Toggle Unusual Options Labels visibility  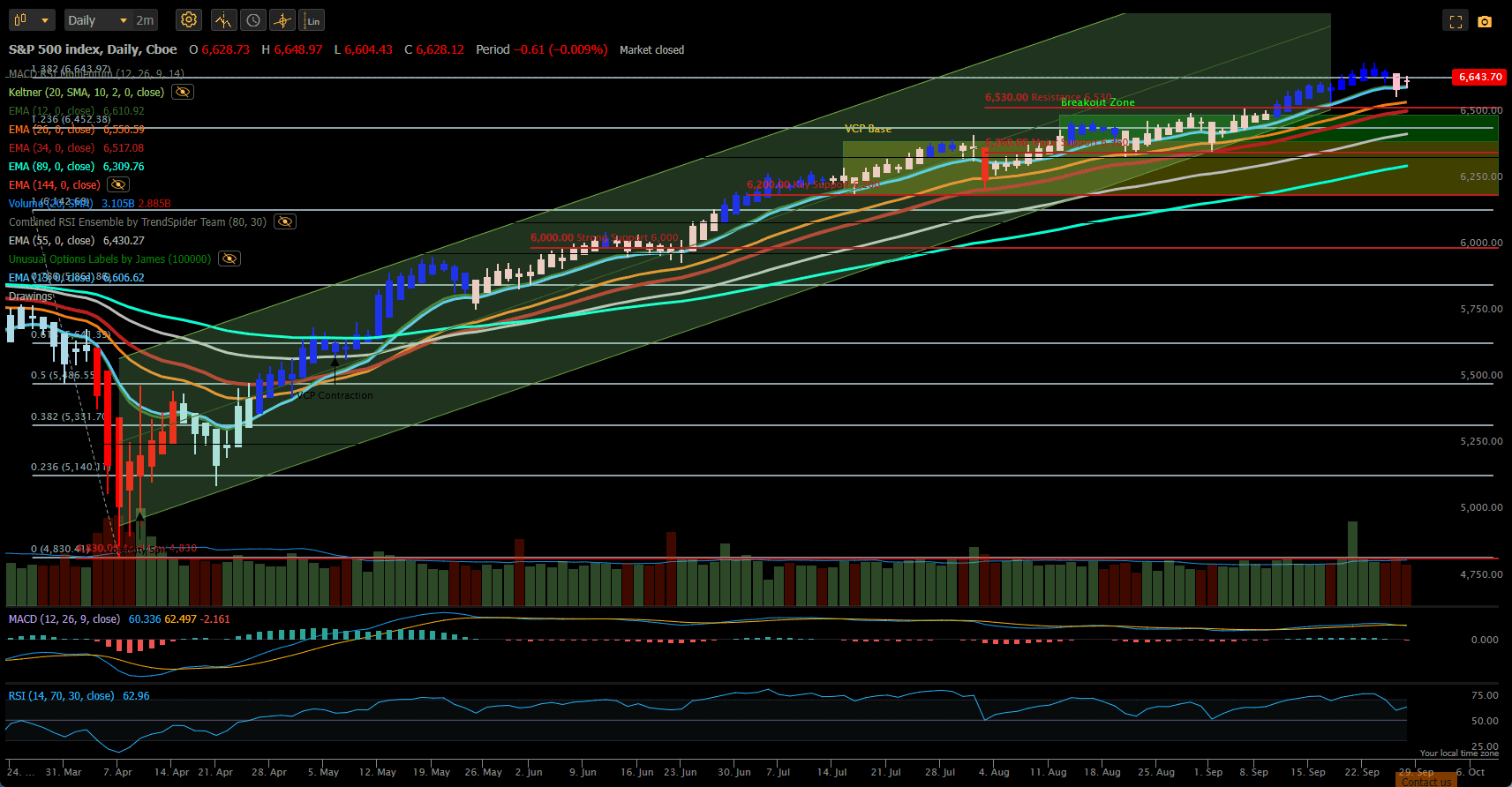229,259
